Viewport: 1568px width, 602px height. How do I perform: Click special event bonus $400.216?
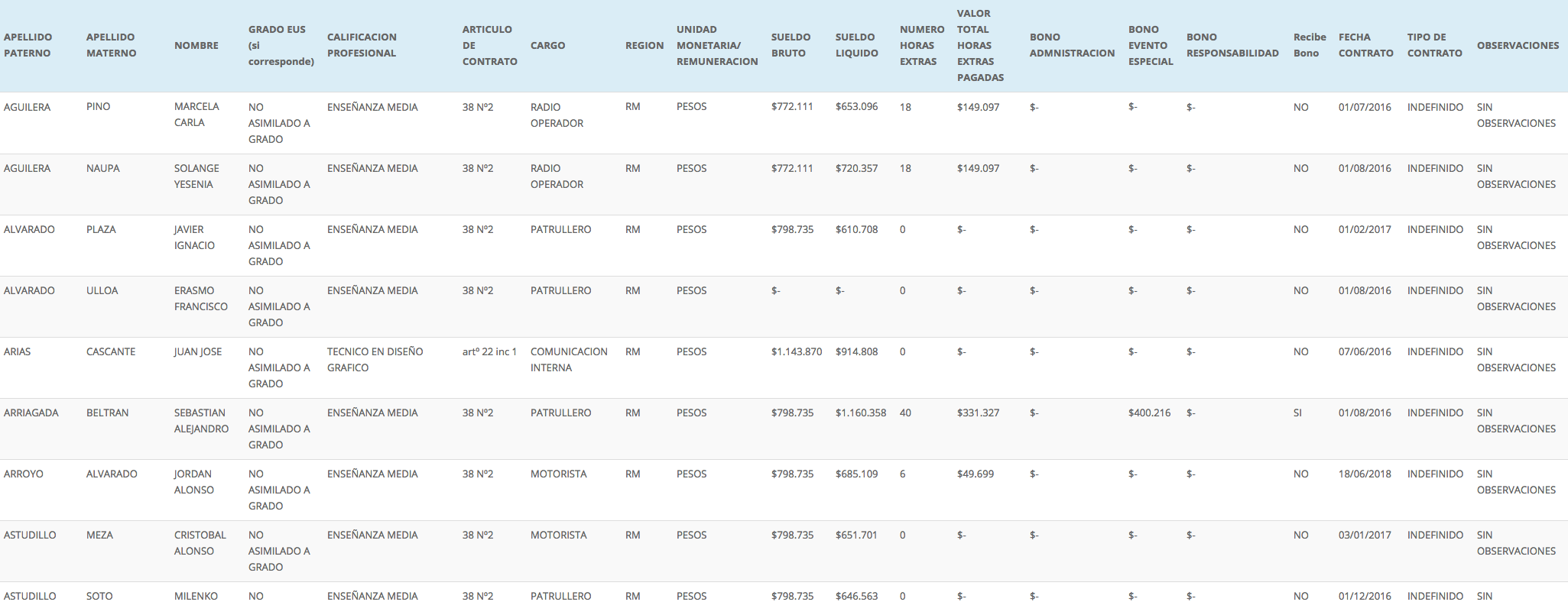(x=1150, y=413)
